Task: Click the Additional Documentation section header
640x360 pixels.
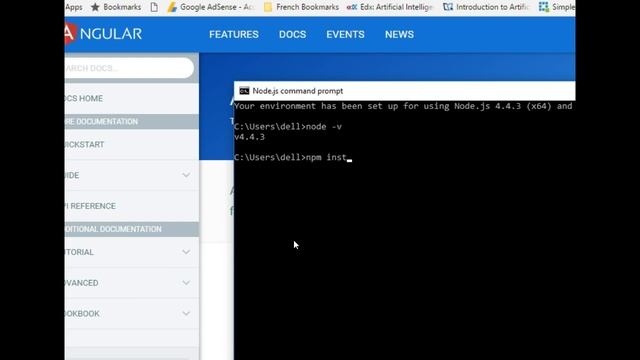Action: tap(131, 229)
